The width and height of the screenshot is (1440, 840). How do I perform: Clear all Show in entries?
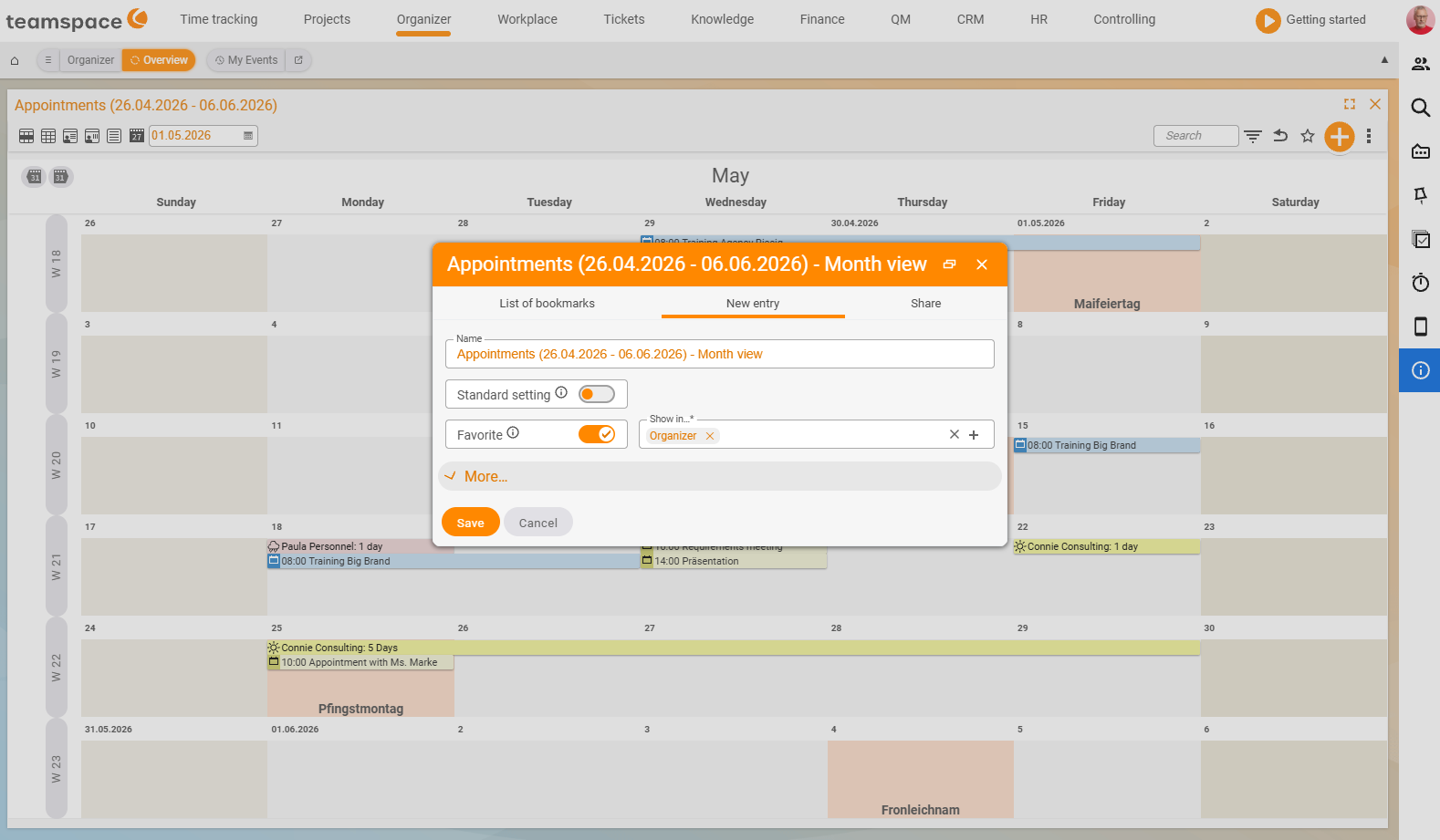pos(955,435)
